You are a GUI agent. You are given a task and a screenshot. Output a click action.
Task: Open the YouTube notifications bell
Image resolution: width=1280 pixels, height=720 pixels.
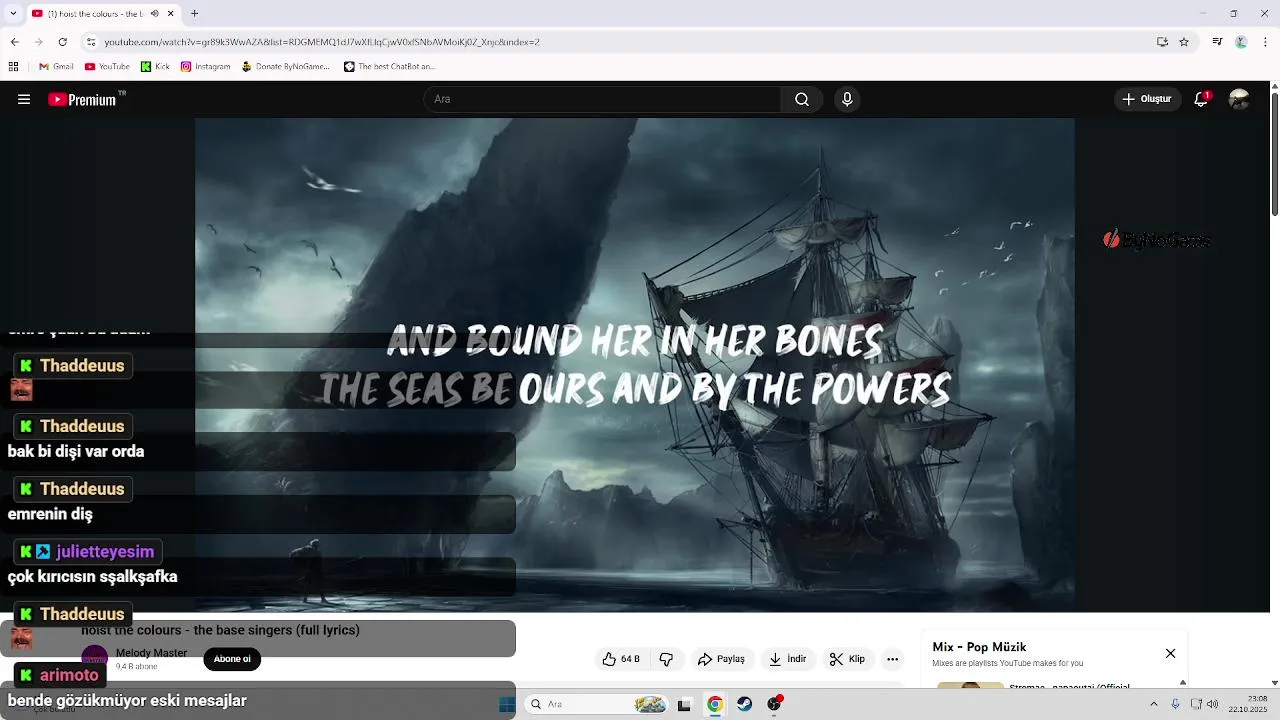point(1201,99)
